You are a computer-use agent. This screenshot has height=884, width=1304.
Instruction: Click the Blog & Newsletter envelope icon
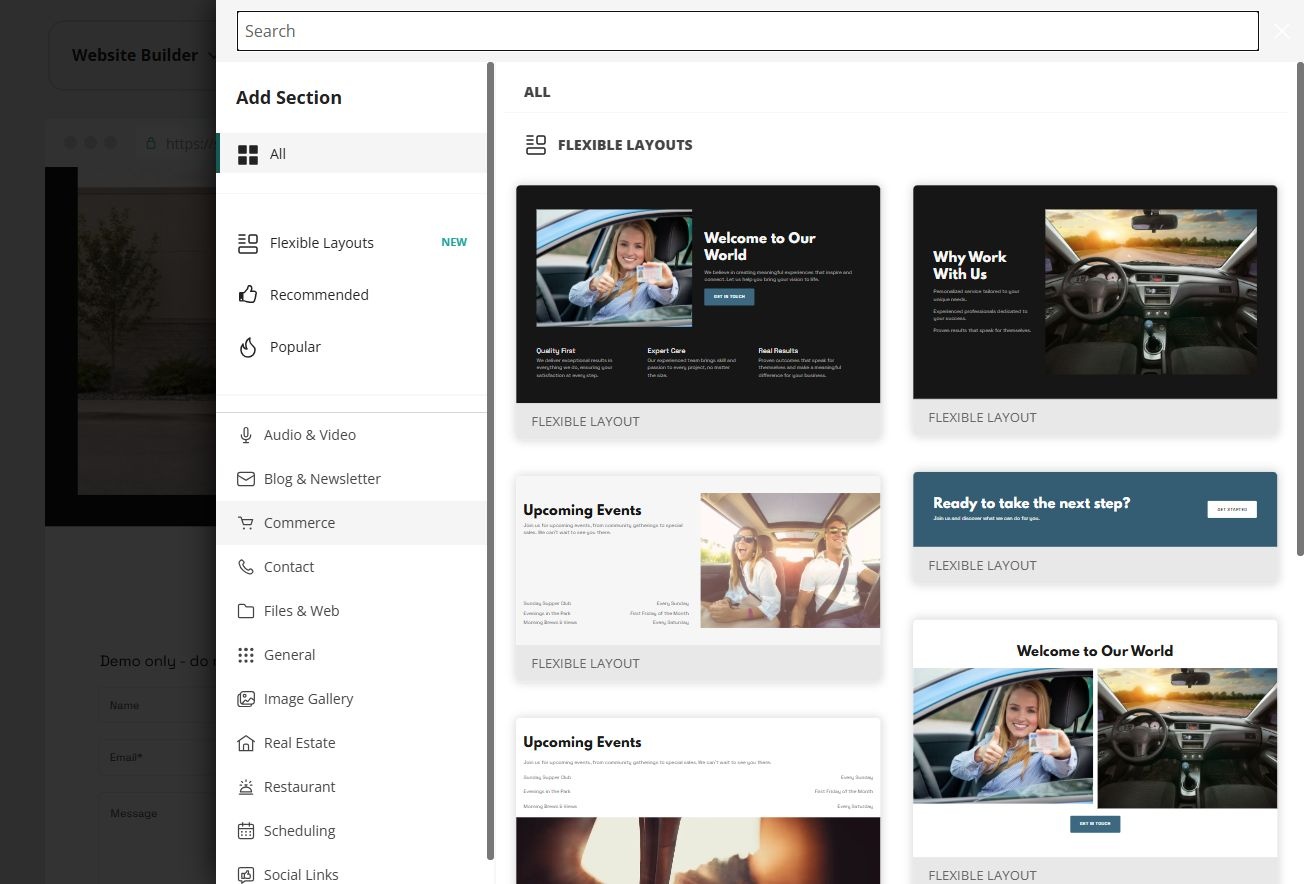point(246,479)
